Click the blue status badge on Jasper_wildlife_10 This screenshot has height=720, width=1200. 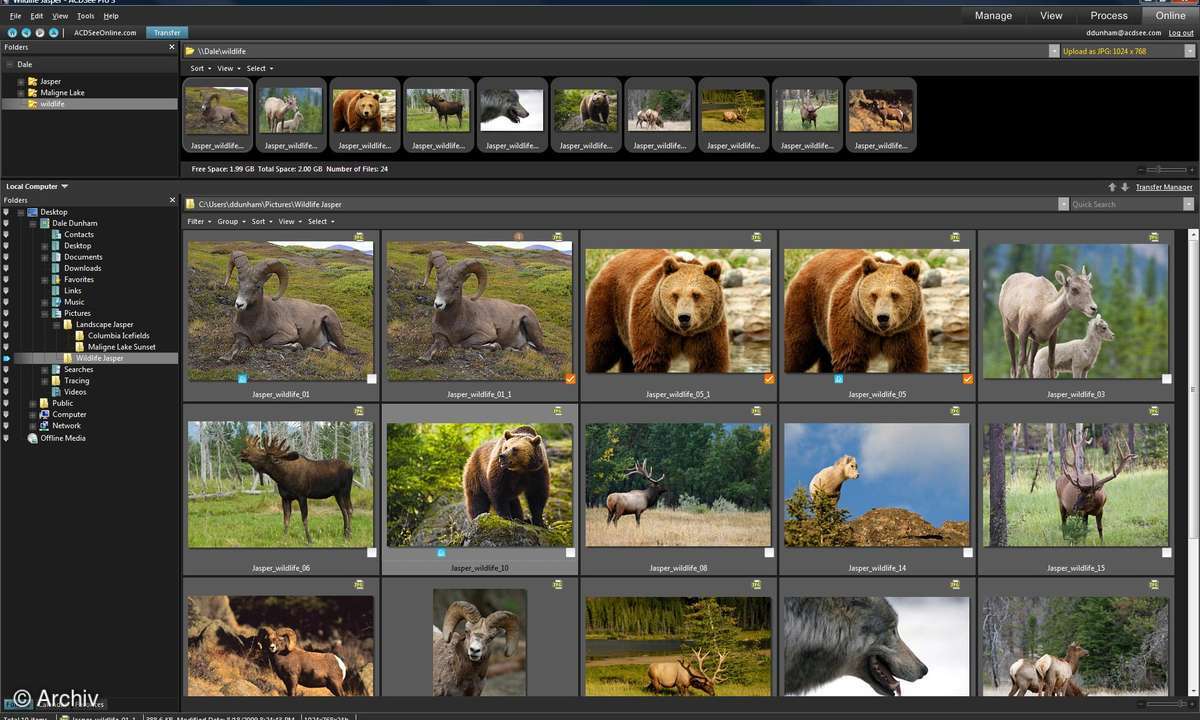pyautogui.click(x=442, y=551)
